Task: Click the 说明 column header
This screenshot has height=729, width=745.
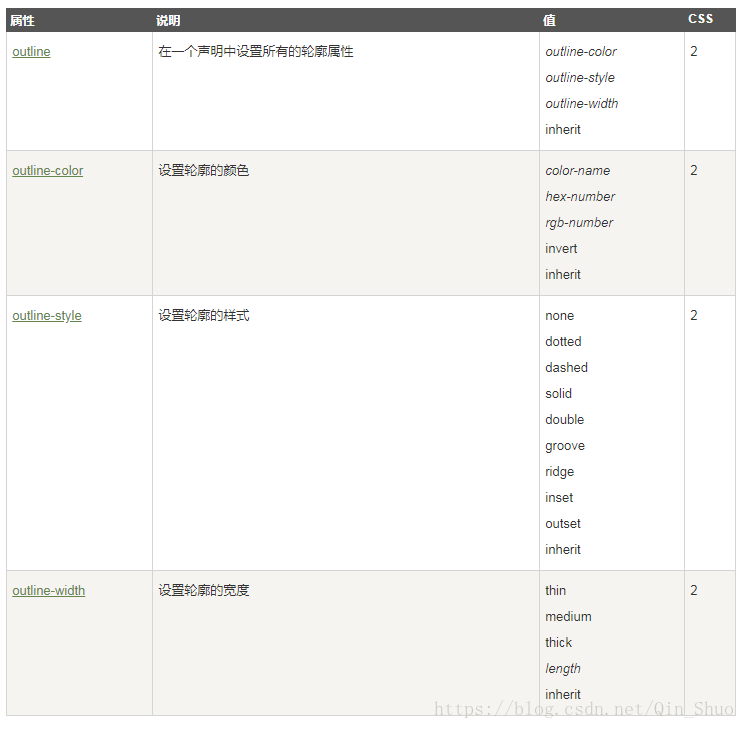Action: (x=168, y=20)
